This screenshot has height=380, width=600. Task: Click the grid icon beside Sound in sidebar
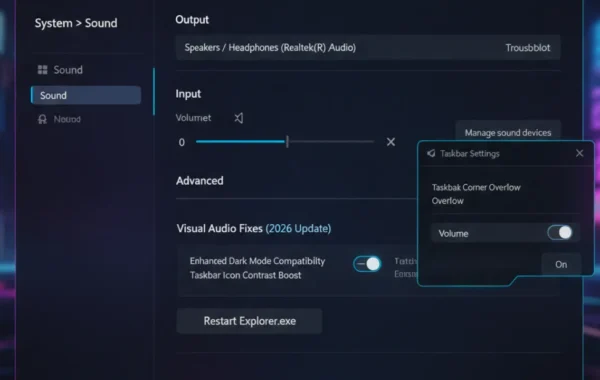(x=42, y=70)
